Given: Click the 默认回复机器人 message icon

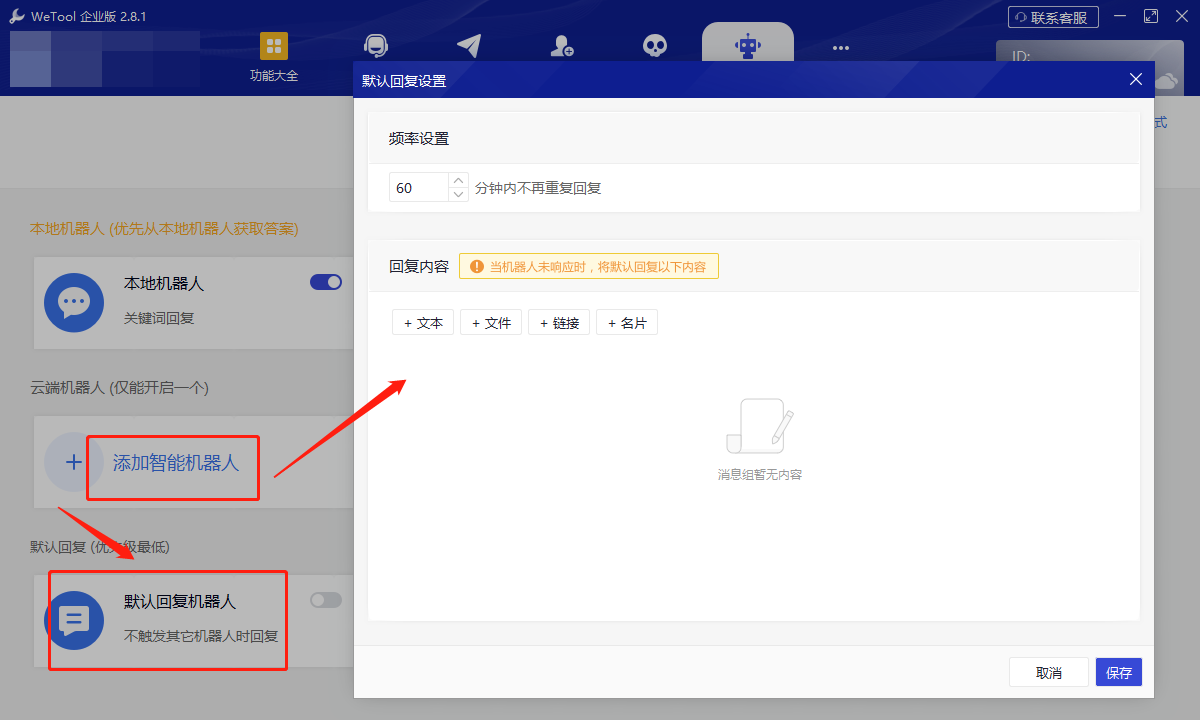Looking at the screenshot, I should click(74, 620).
